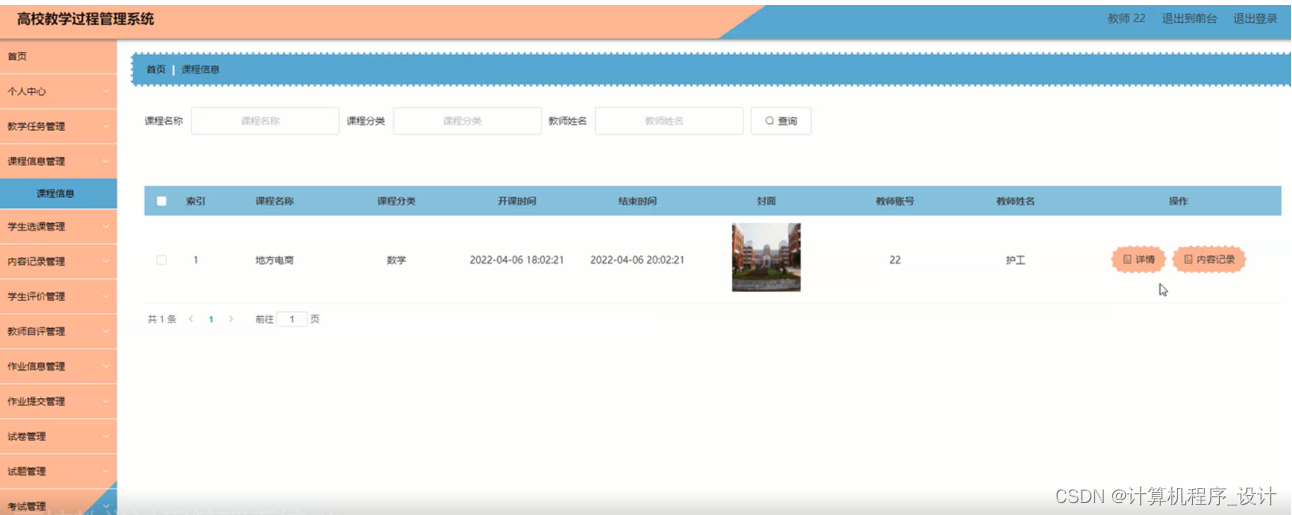Click the 封面 column header
Image resolution: width=1292 pixels, height=515 pixels.
point(766,201)
